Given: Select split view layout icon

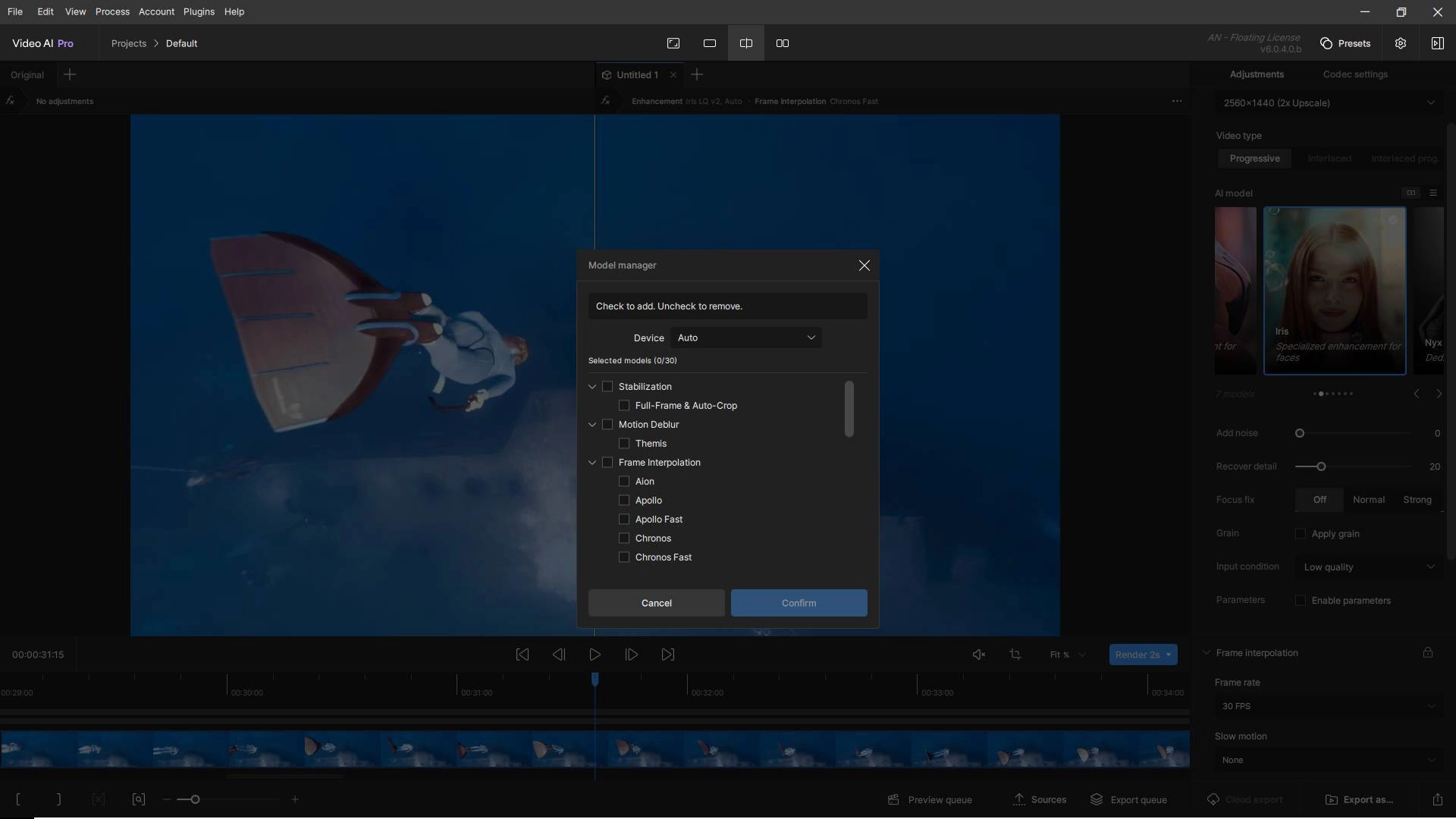Looking at the screenshot, I should point(746,43).
